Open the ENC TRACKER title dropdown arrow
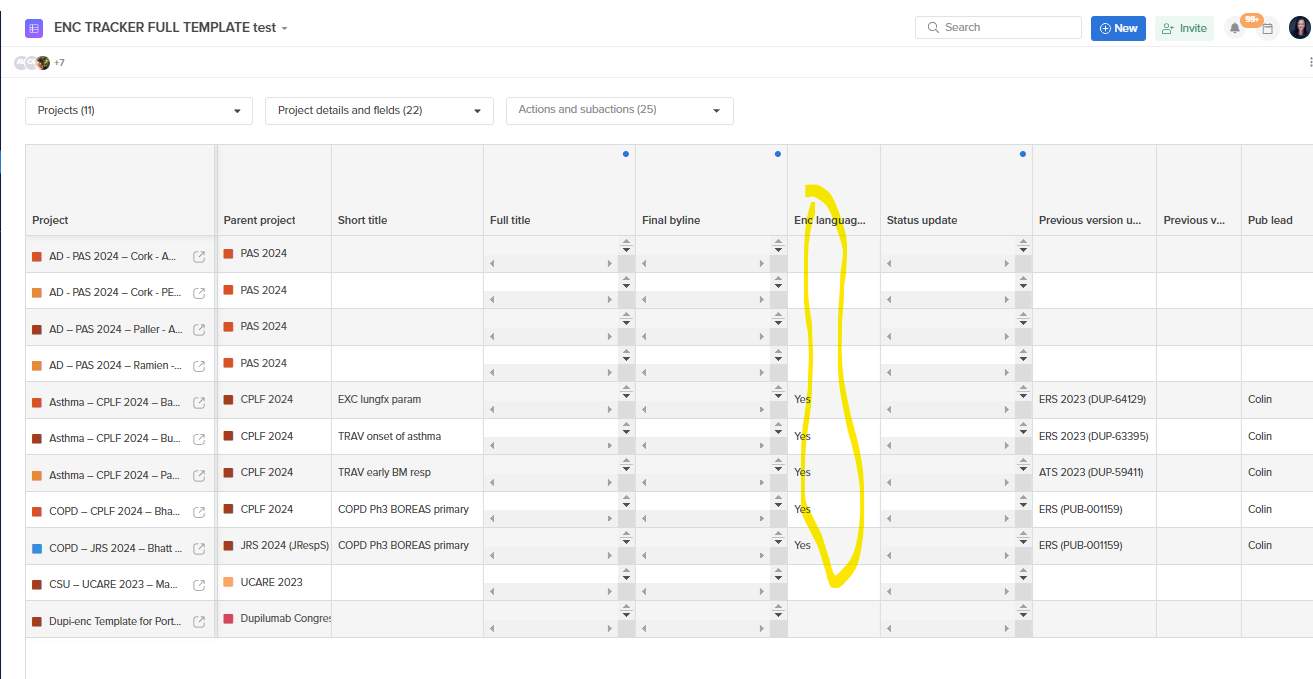This screenshot has height=679, width=1313. click(285, 29)
